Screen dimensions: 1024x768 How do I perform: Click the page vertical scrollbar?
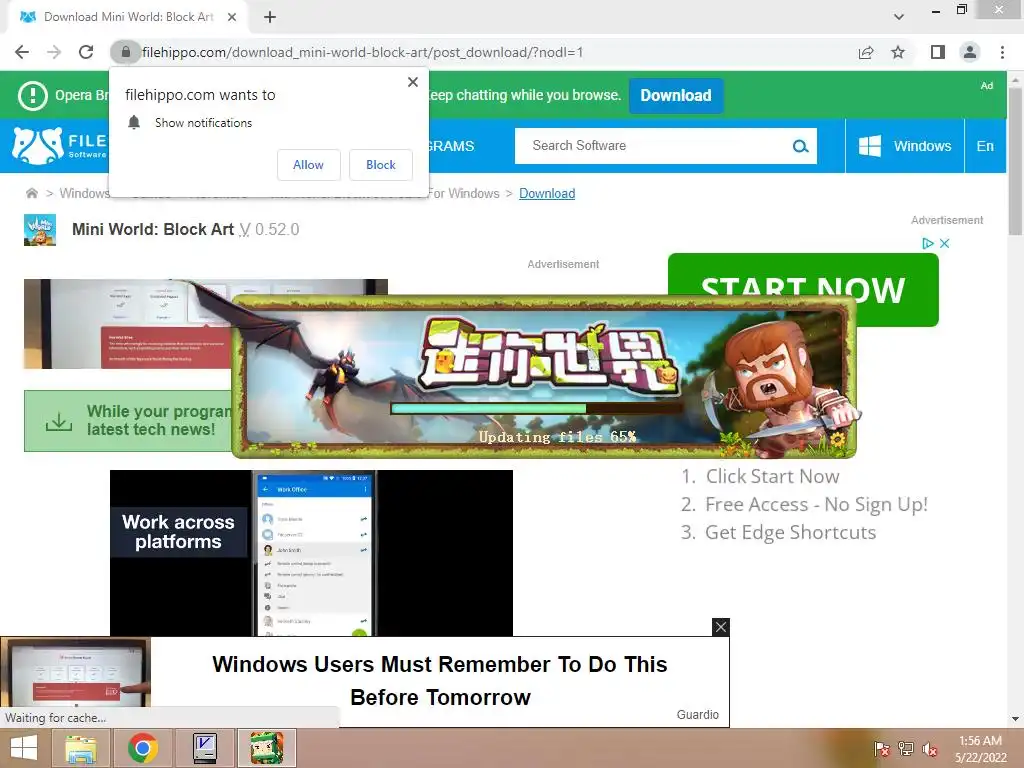1015,162
